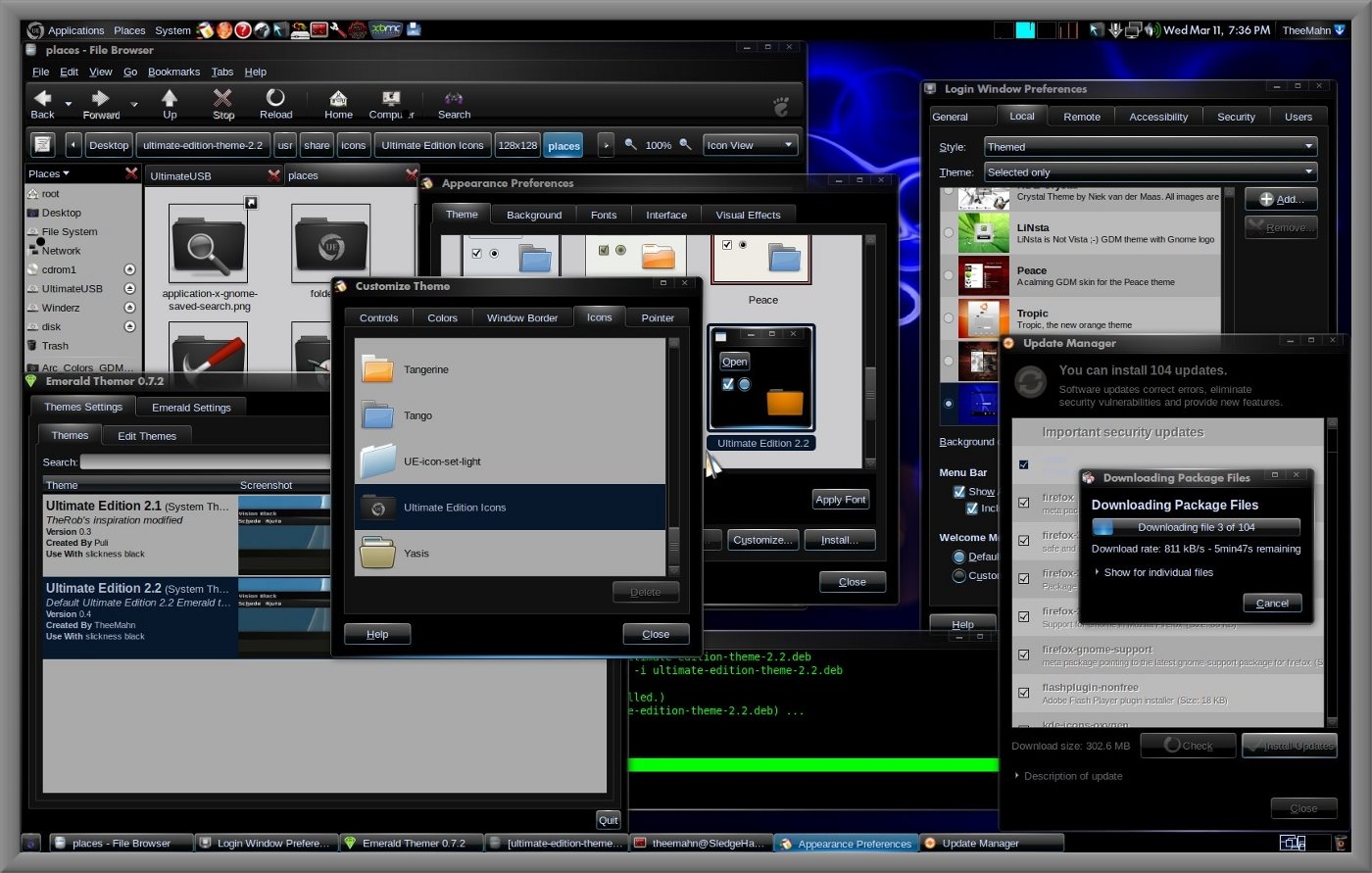Image resolution: width=1372 pixels, height=873 pixels.
Task: Click the Emerald theme Search field
Action: [x=206, y=461]
